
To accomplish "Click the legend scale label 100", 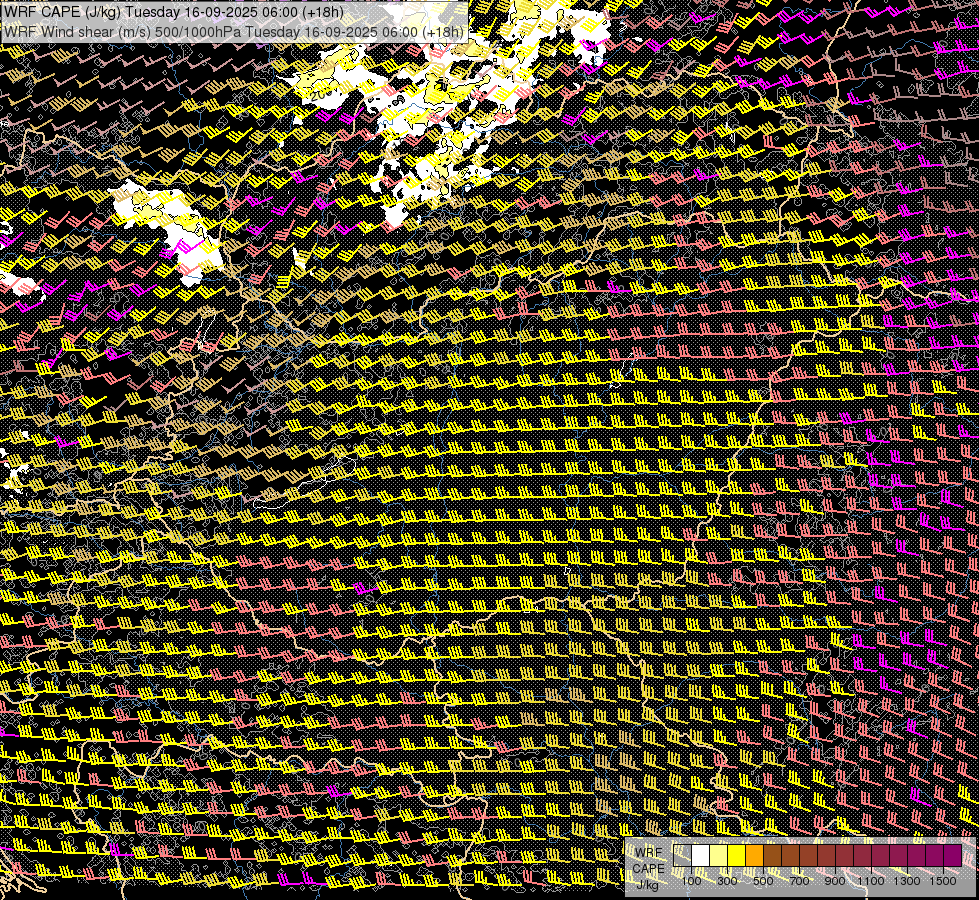I will 691,881.
